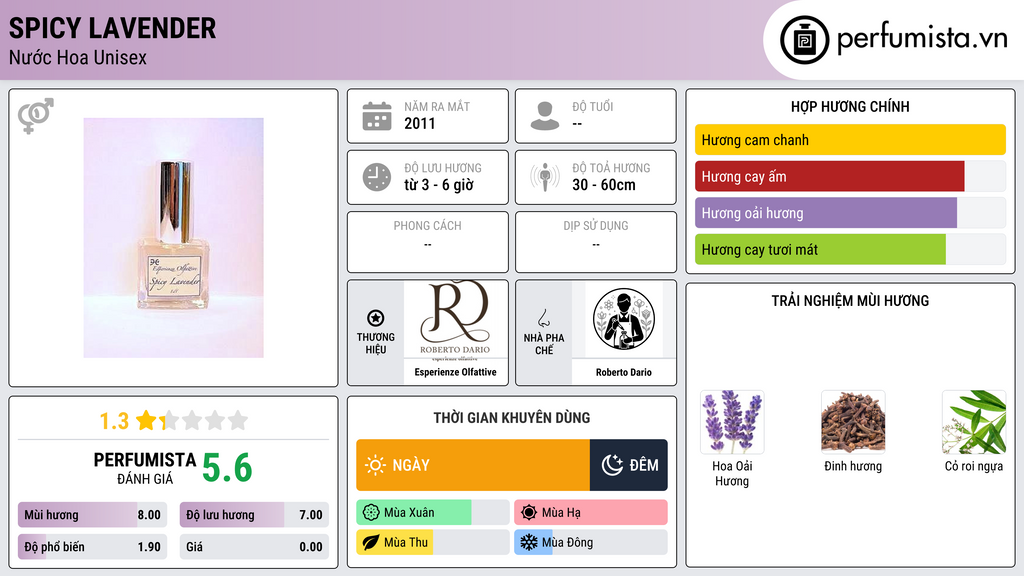1024x576 pixels.
Task: Click the sun icon next to Mùa Hạ
Action: coord(529,513)
